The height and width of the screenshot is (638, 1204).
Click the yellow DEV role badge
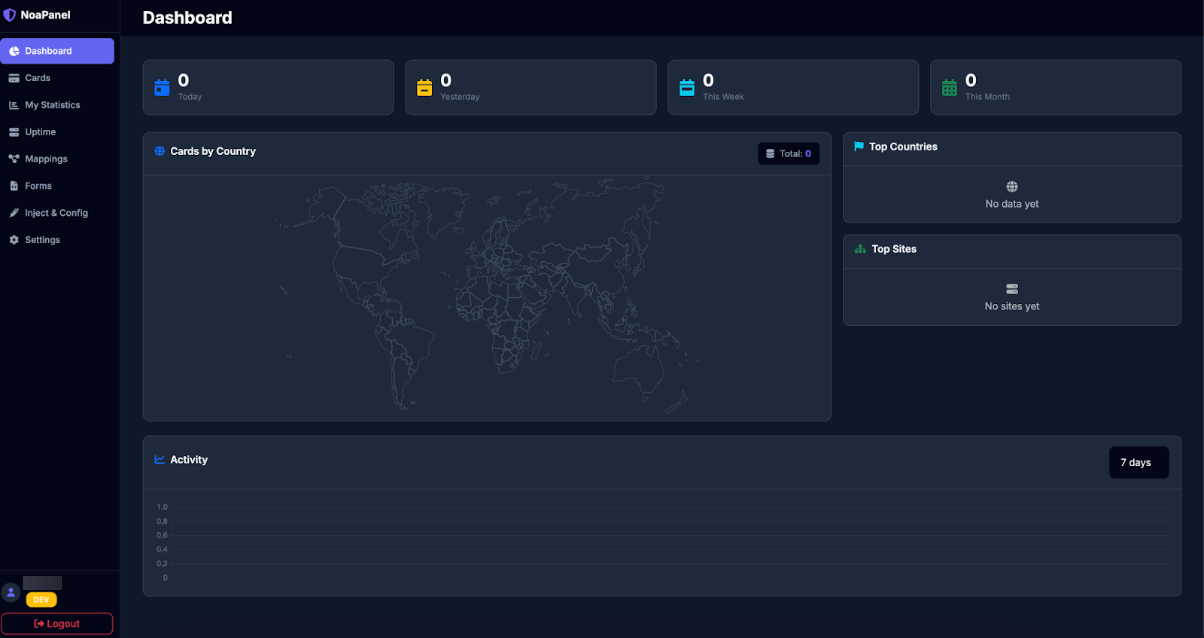point(41,600)
